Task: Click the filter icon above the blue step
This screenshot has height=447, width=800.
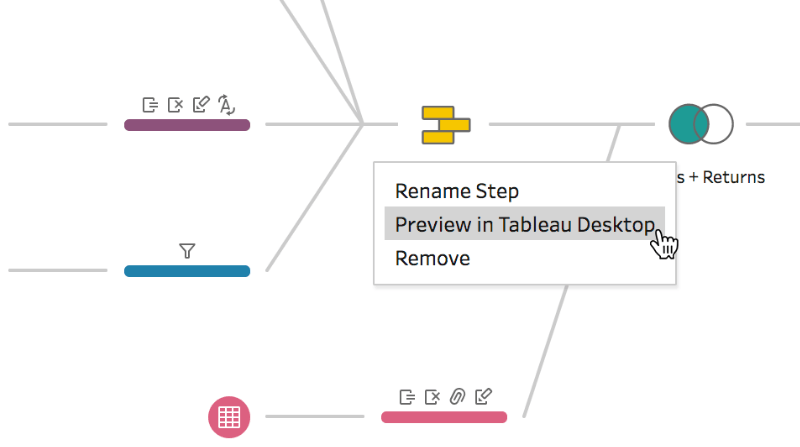Action: click(186, 251)
